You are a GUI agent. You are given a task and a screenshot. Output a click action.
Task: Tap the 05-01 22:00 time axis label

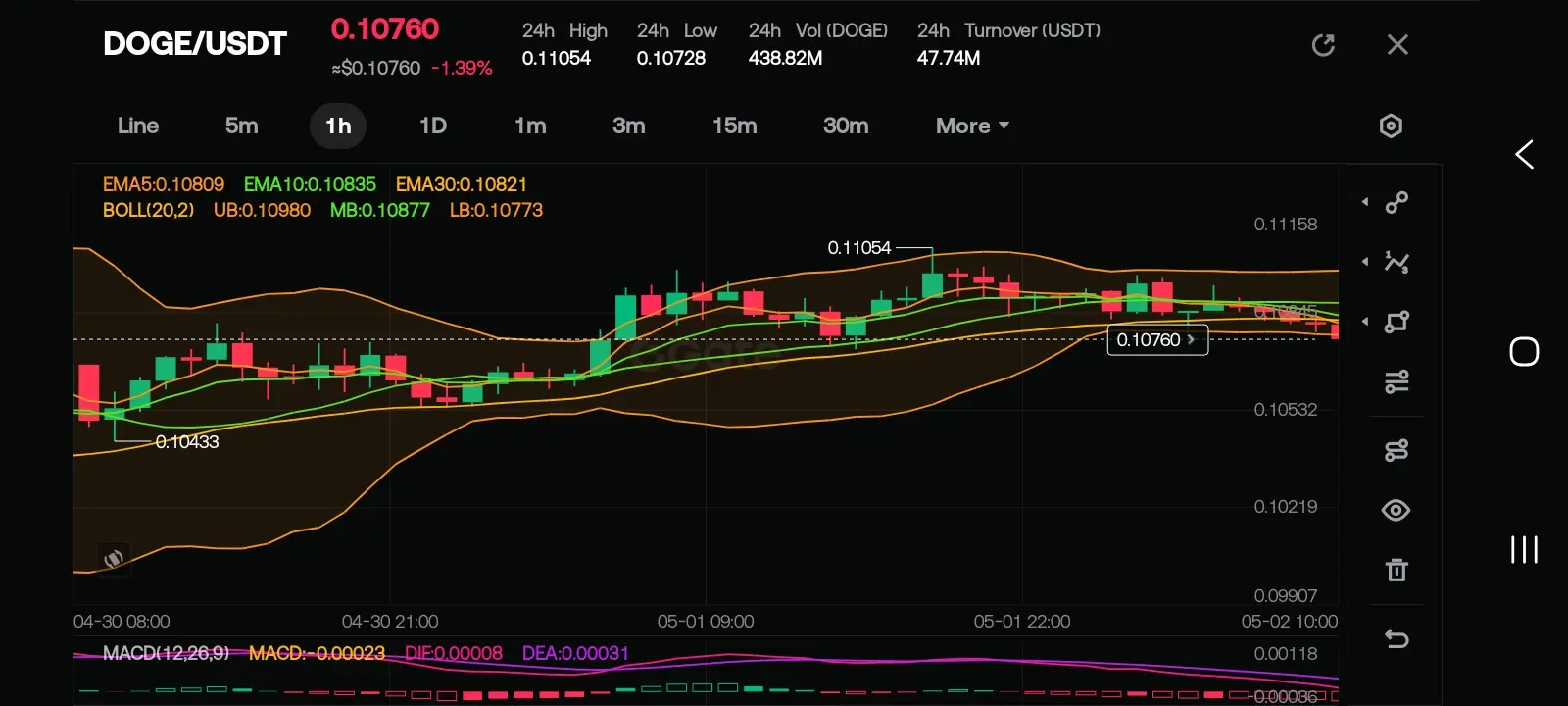pyautogui.click(x=1022, y=622)
